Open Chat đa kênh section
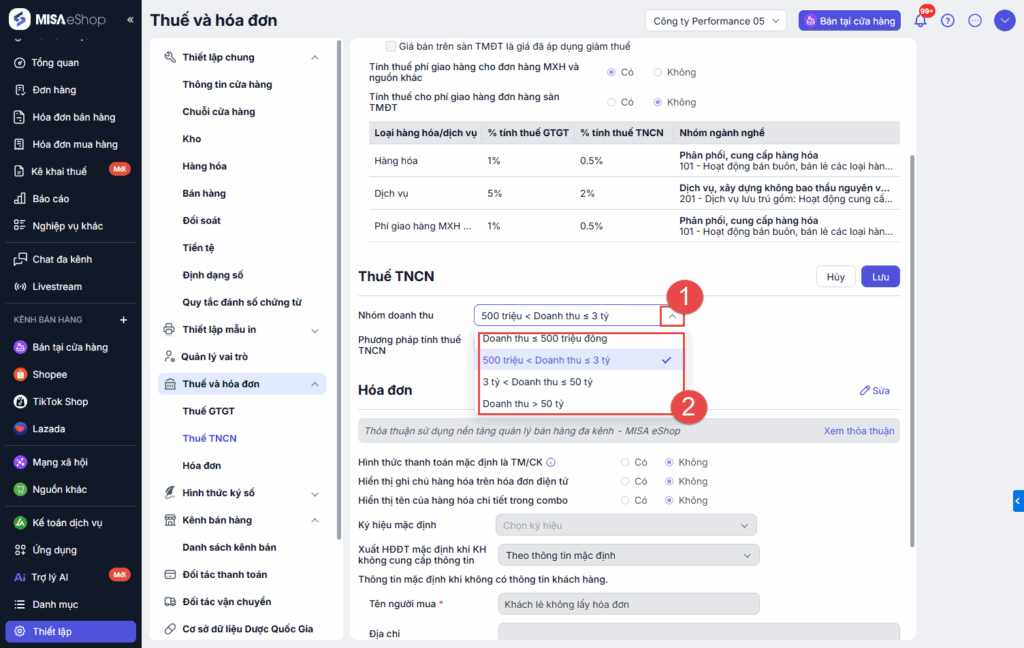Viewport: 1024px width, 648px height. click(61, 259)
